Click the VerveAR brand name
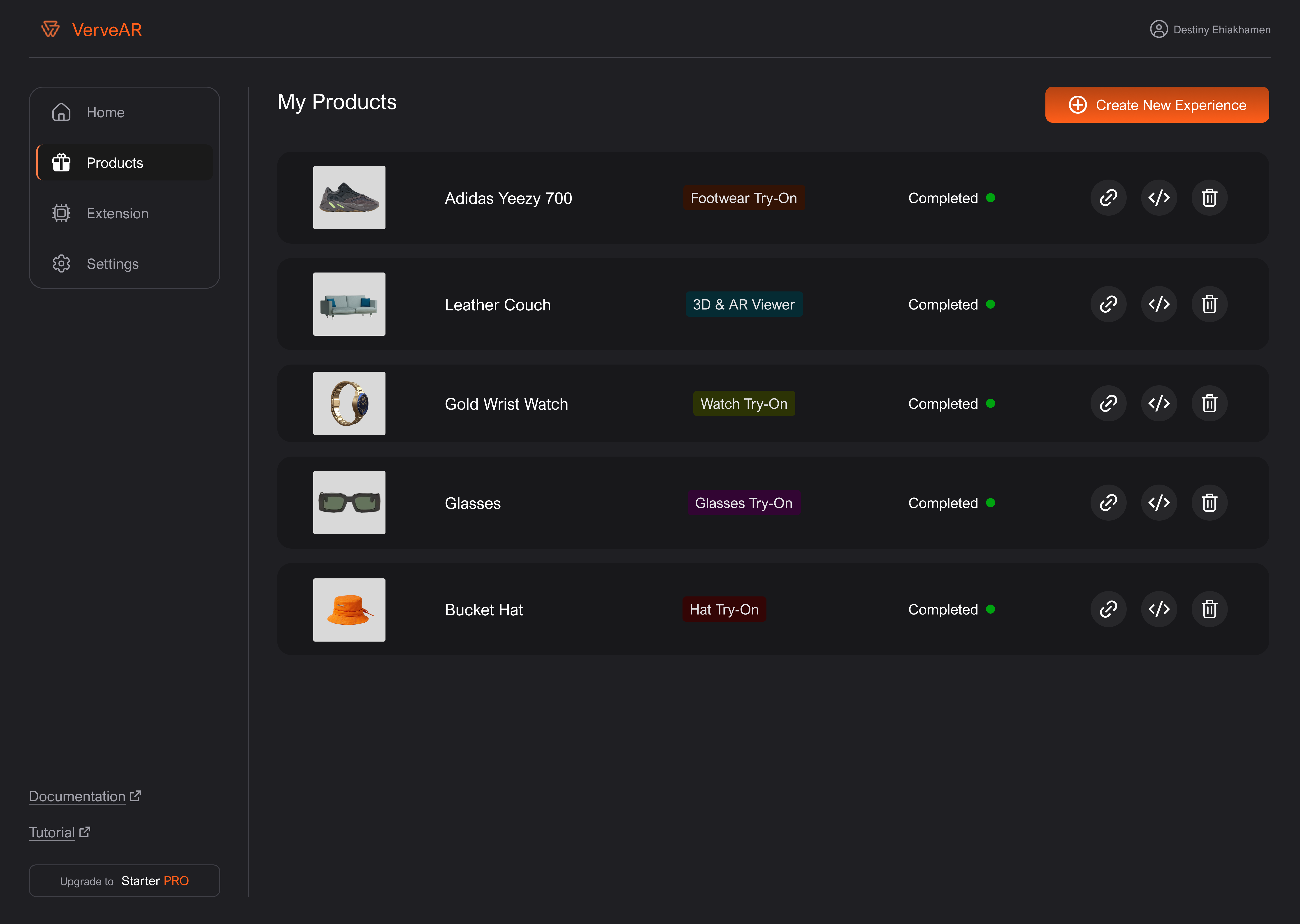This screenshot has width=1300, height=924. [x=107, y=30]
